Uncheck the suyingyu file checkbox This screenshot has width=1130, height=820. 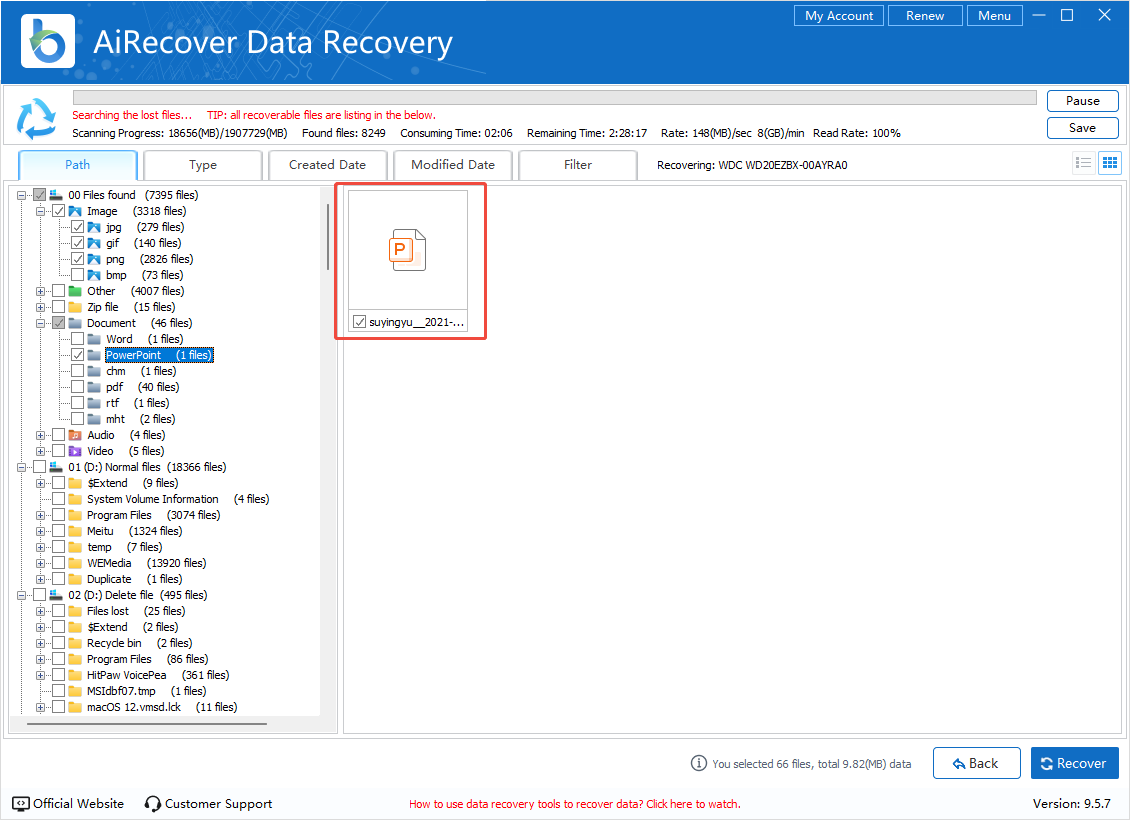360,322
